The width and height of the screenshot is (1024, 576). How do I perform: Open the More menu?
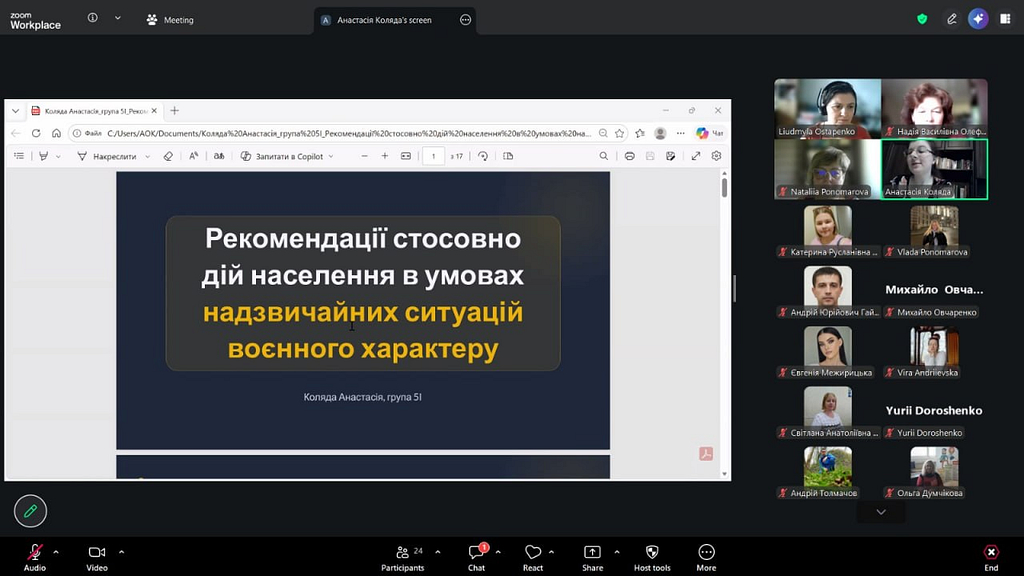(x=706, y=558)
